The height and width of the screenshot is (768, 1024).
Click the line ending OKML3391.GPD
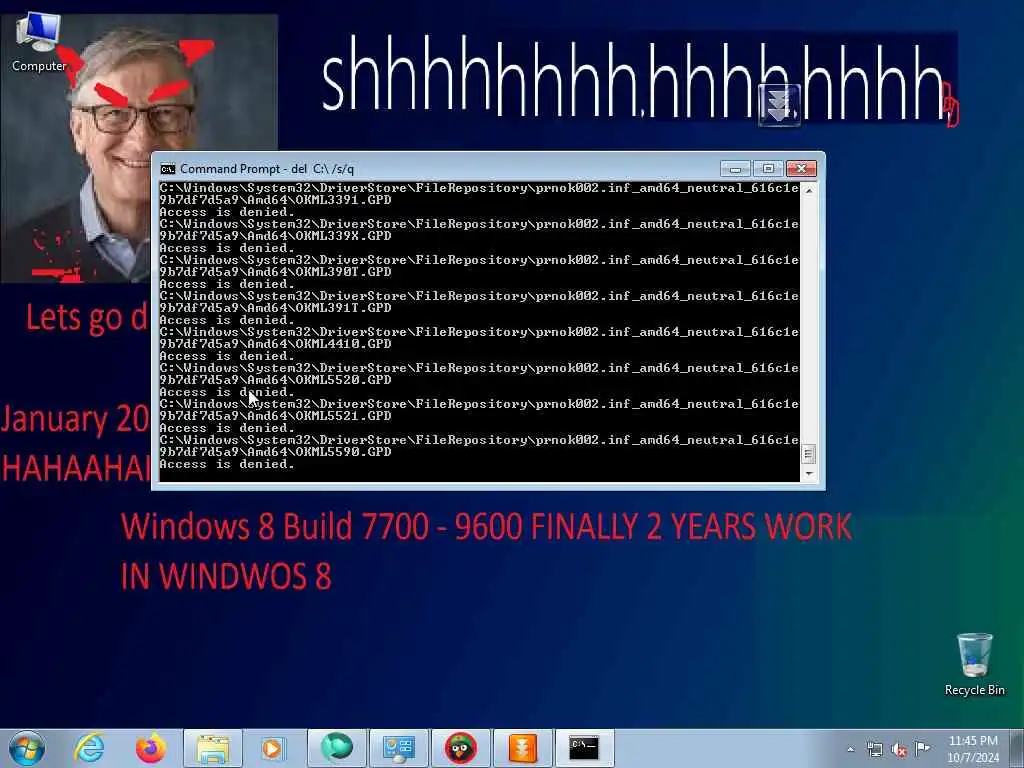tap(276, 200)
